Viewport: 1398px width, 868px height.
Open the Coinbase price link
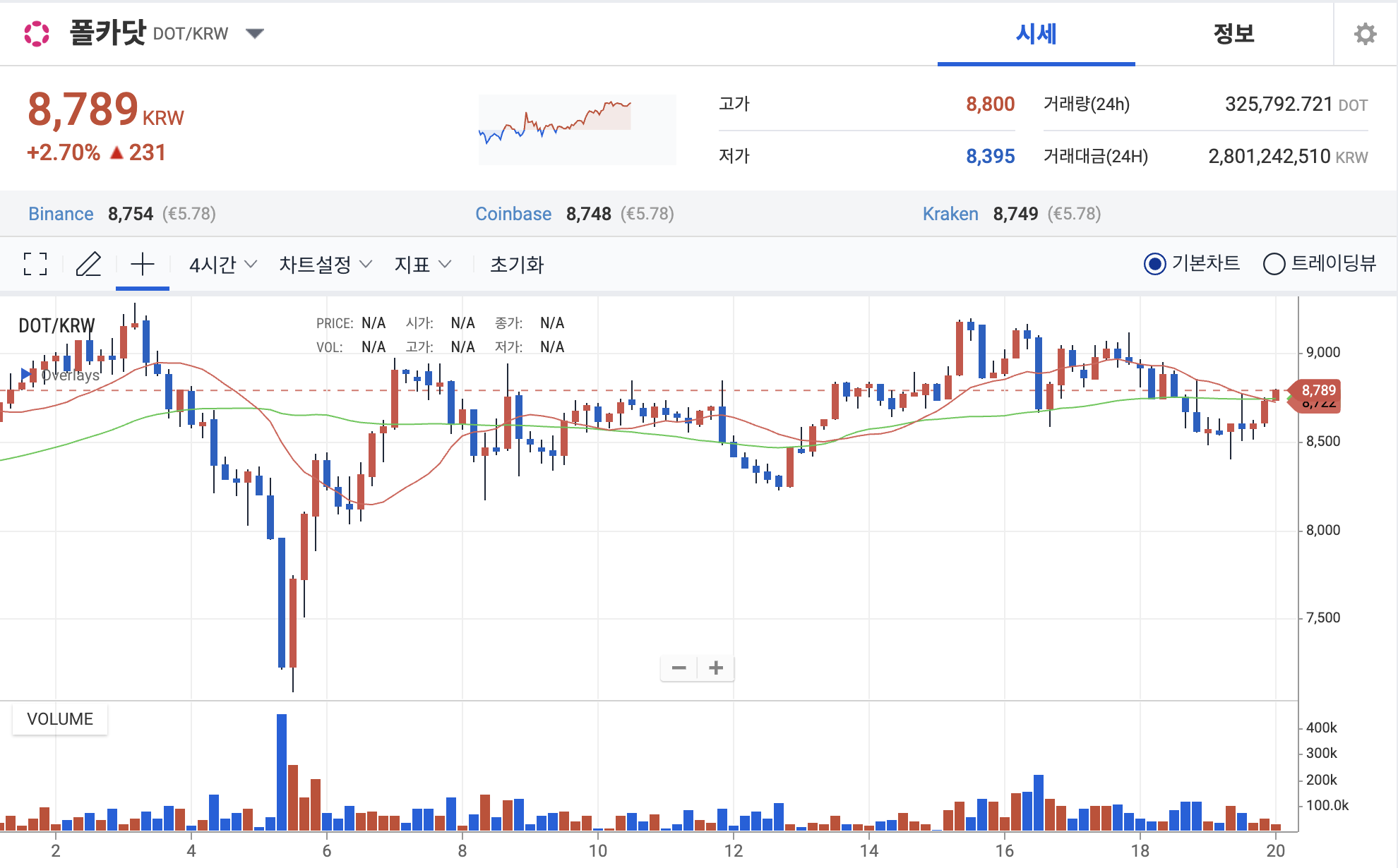pyautogui.click(x=513, y=214)
